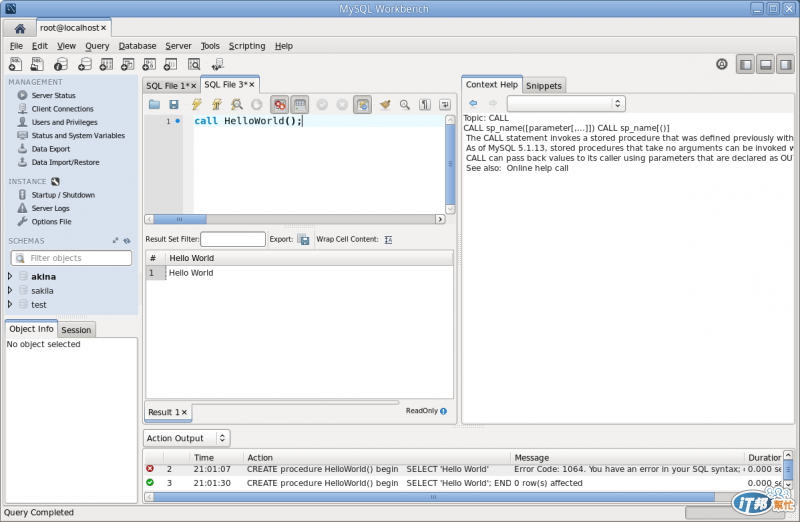
Task: Save the SQL script with floppy icon
Action: 174,105
